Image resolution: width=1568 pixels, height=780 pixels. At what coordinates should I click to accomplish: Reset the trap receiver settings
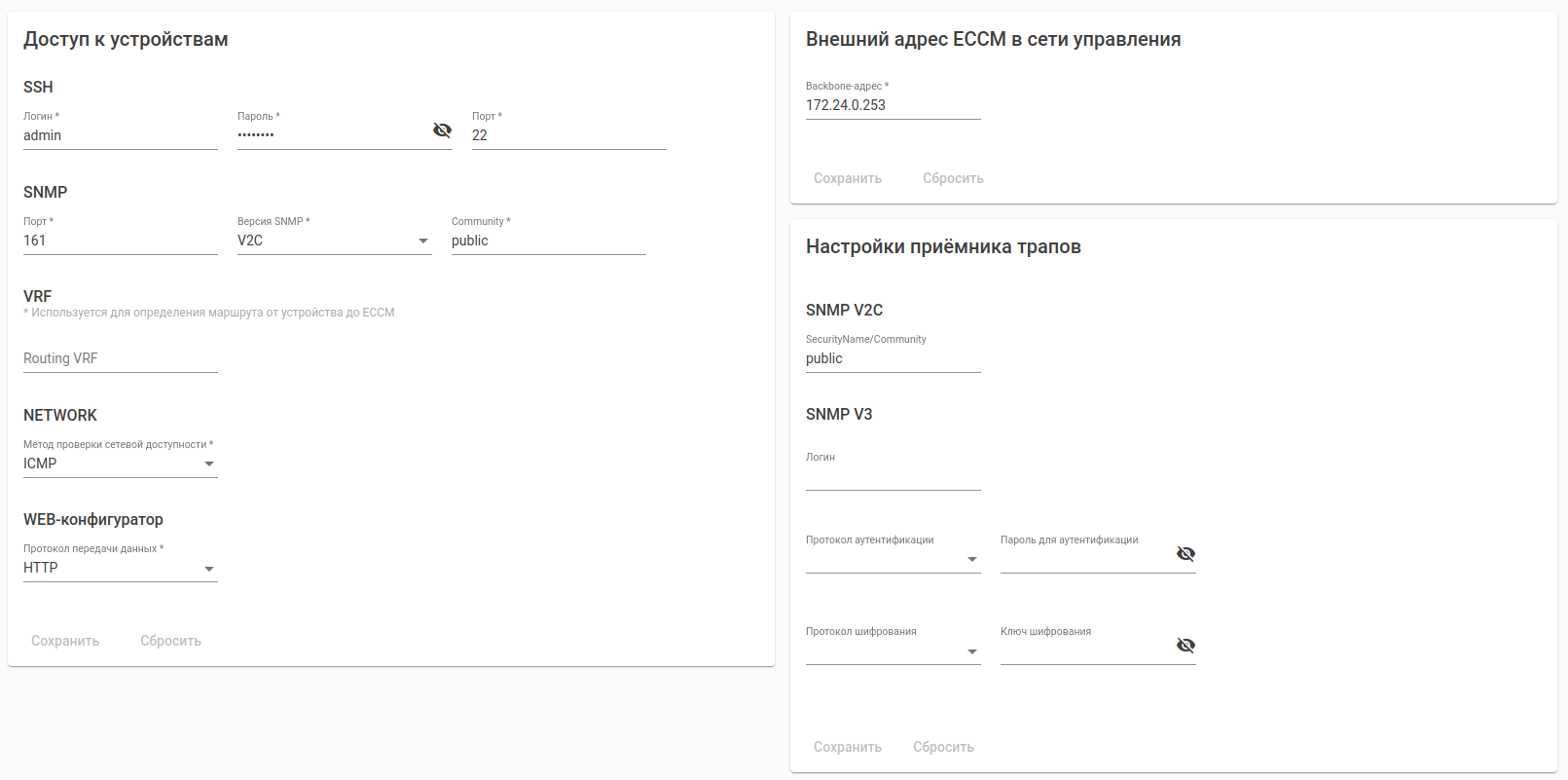click(943, 747)
